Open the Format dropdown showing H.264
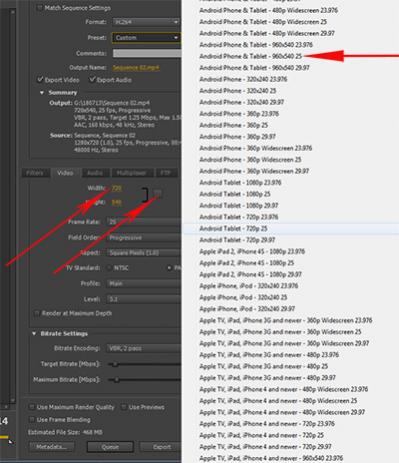The height and width of the screenshot is (463, 399). 146,22
